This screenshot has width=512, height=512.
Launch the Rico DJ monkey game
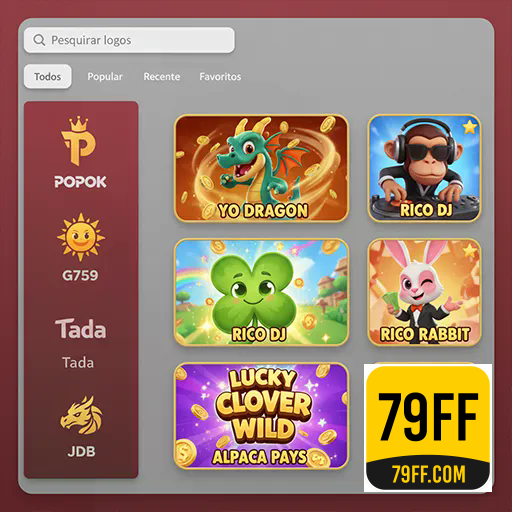[x=425, y=168]
